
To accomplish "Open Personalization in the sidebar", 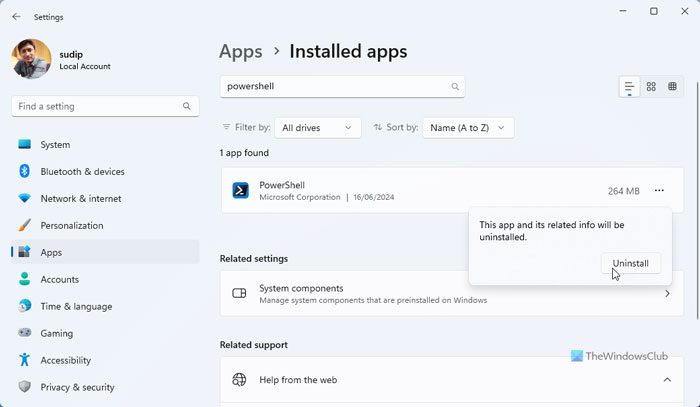I will (71, 226).
